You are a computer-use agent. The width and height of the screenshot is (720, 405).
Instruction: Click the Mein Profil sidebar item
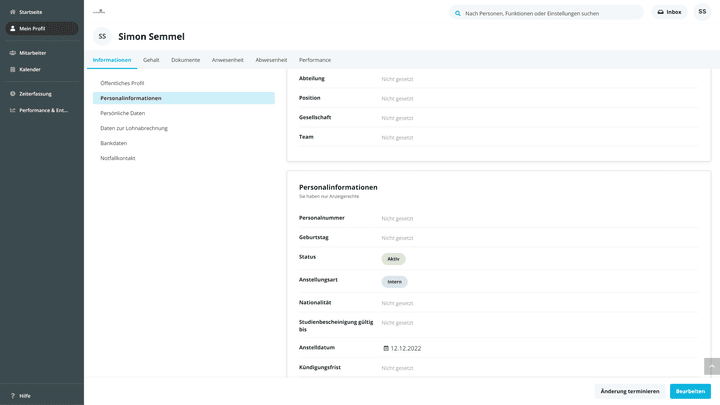tap(42, 28)
